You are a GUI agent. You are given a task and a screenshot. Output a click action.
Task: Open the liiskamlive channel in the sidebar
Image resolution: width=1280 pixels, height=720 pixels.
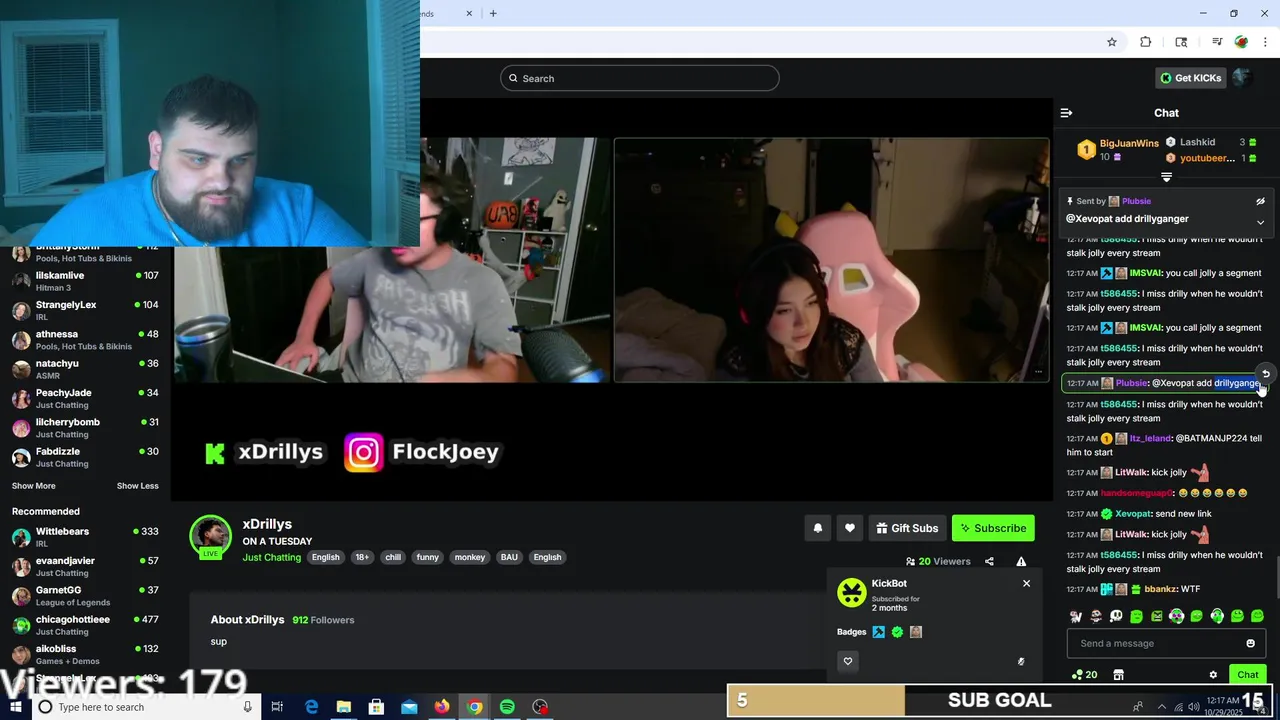click(x=86, y=281)
